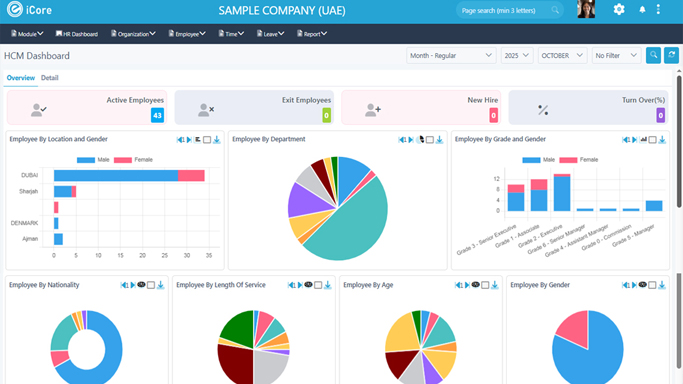Open the No Filter dropdown
Viewport: 683px width, 384px height.
pyautogui.click(x=616, y=56)
